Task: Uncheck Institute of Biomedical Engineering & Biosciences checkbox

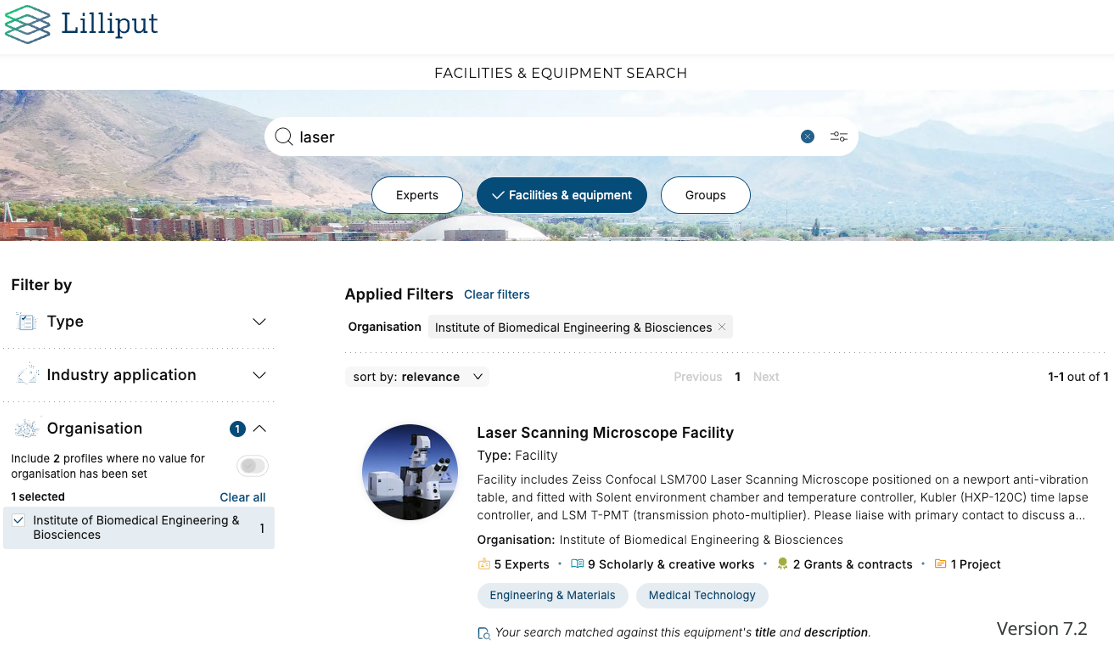Action: [19, 520]
